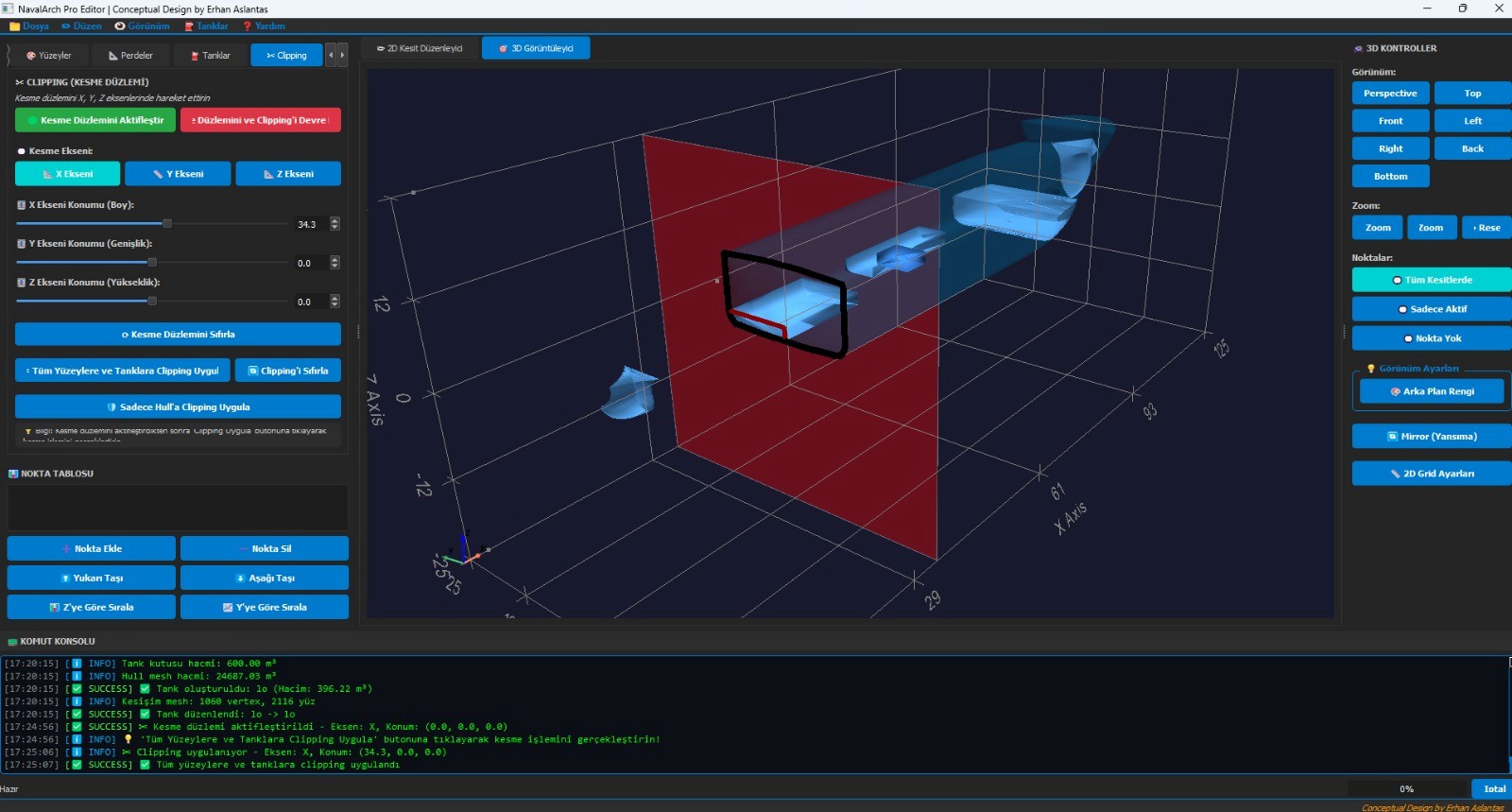Delete a point with Nokta Sil

[265, 549]
